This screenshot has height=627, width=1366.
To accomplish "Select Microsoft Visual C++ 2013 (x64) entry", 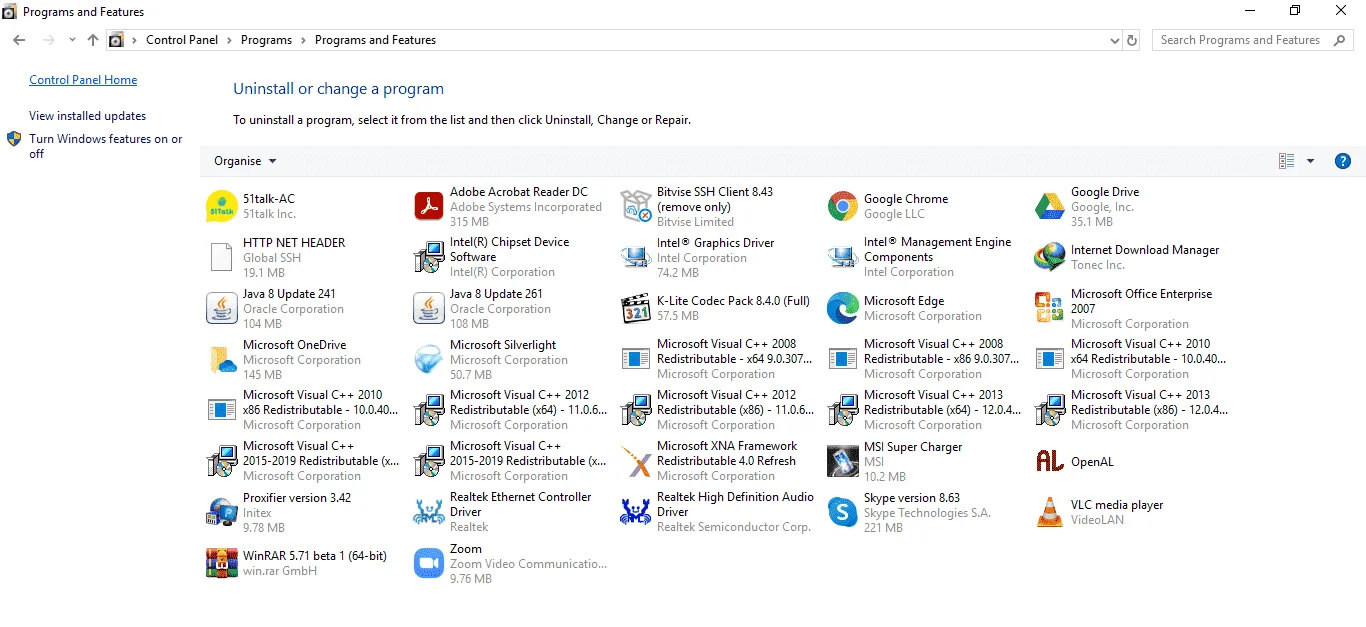I will 924,410.
